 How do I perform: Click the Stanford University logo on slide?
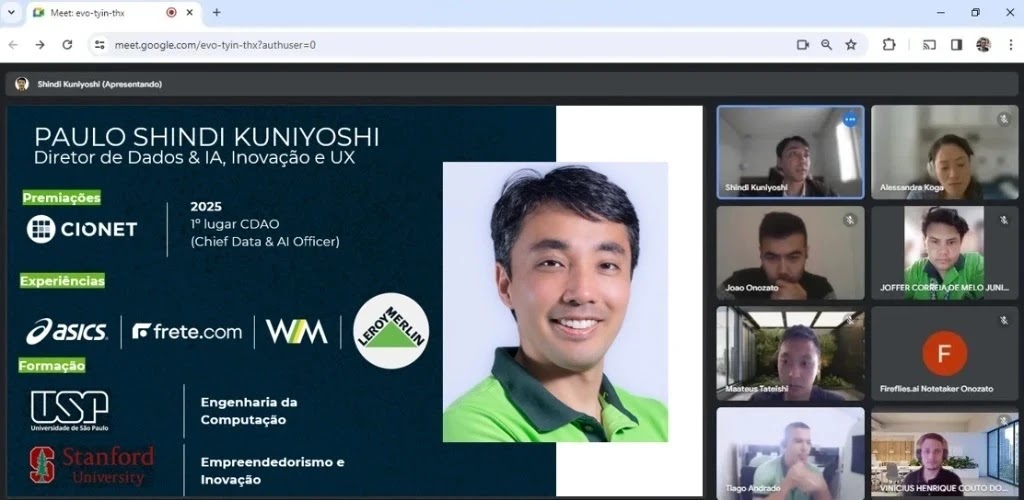[92, 465]
